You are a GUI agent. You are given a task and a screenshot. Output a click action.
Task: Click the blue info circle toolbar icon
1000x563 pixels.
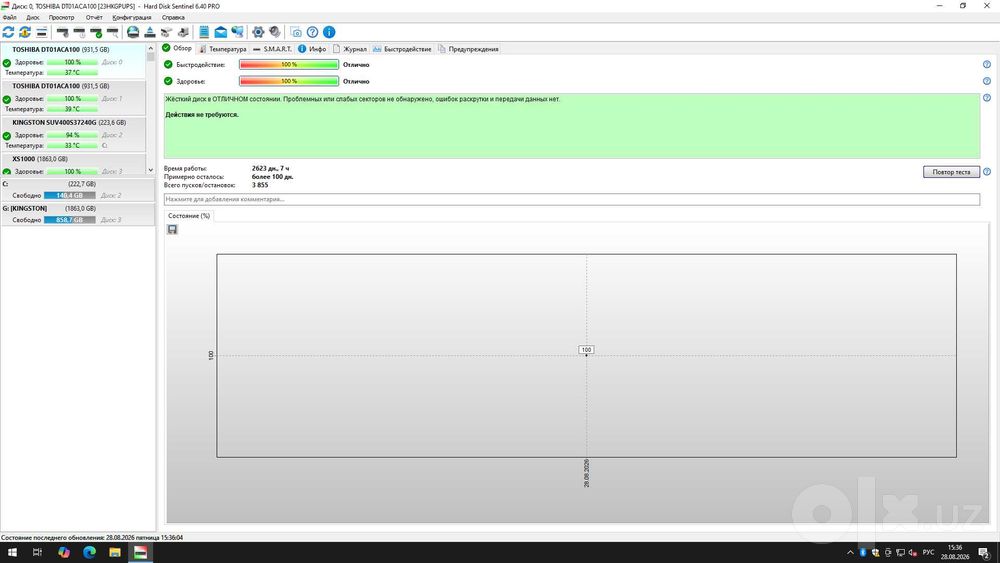point(329,32)
